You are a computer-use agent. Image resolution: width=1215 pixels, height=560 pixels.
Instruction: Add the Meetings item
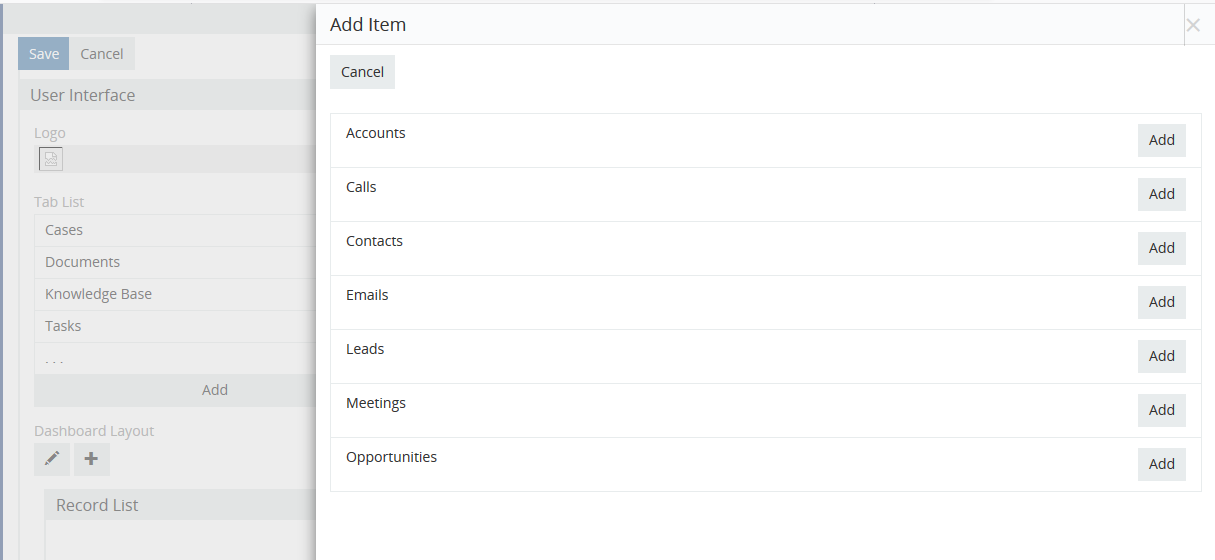click(1161, 410)
